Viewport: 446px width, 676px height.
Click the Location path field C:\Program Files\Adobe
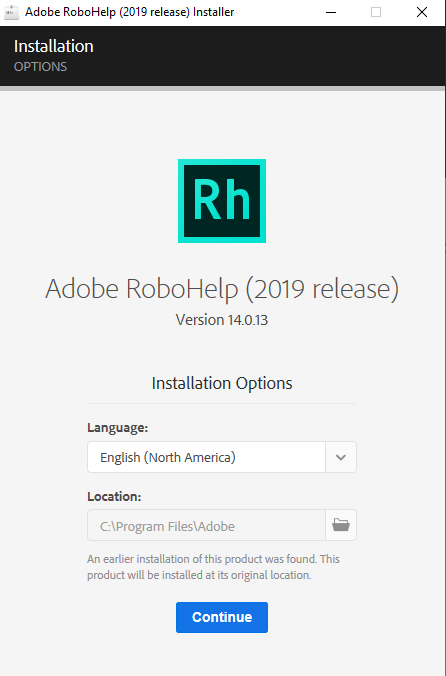click(x=206, y=525)
